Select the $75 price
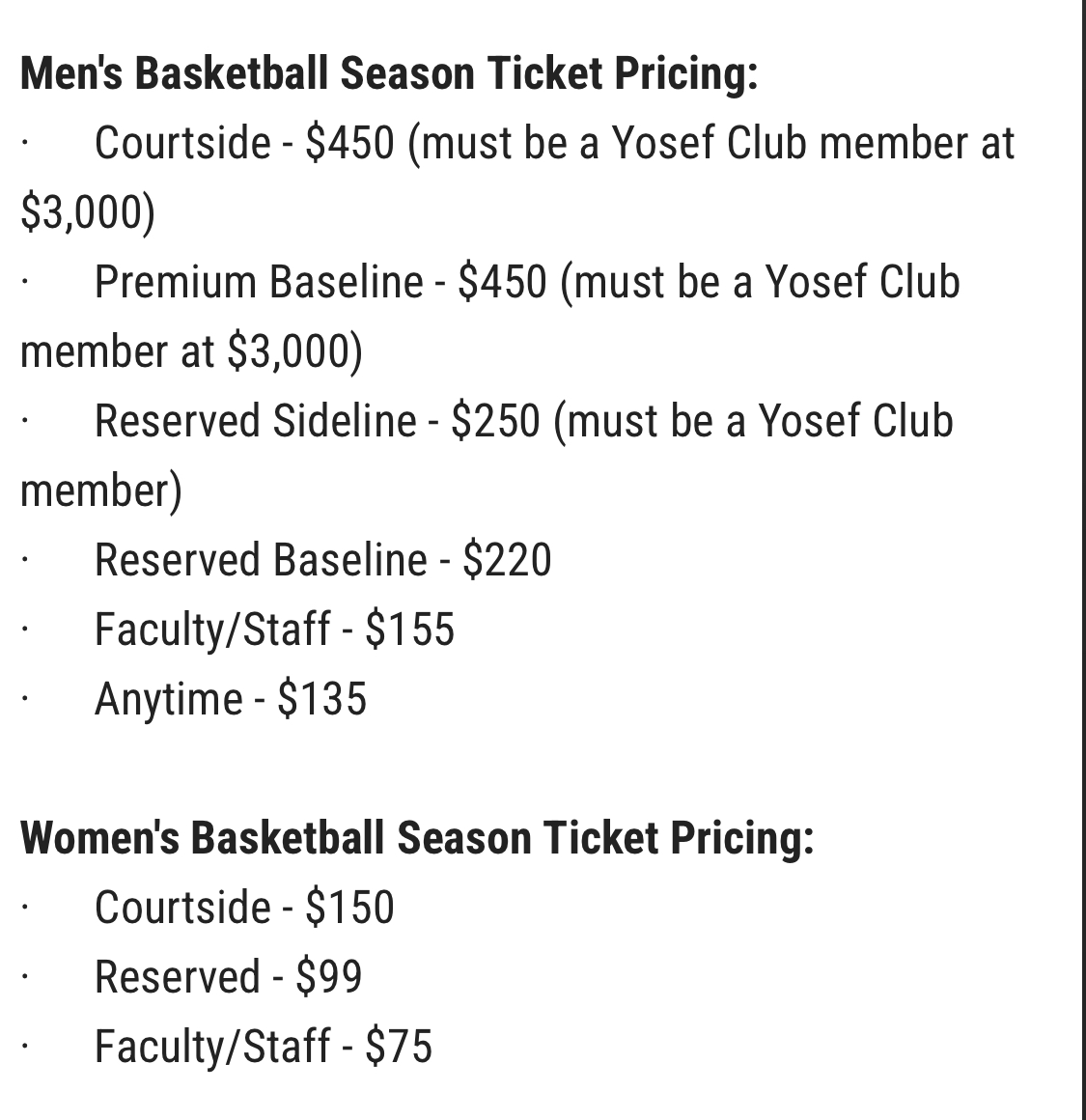Image resolution: width=1086 pixels, height=1120 pixels. click(x=399, y=1048)
